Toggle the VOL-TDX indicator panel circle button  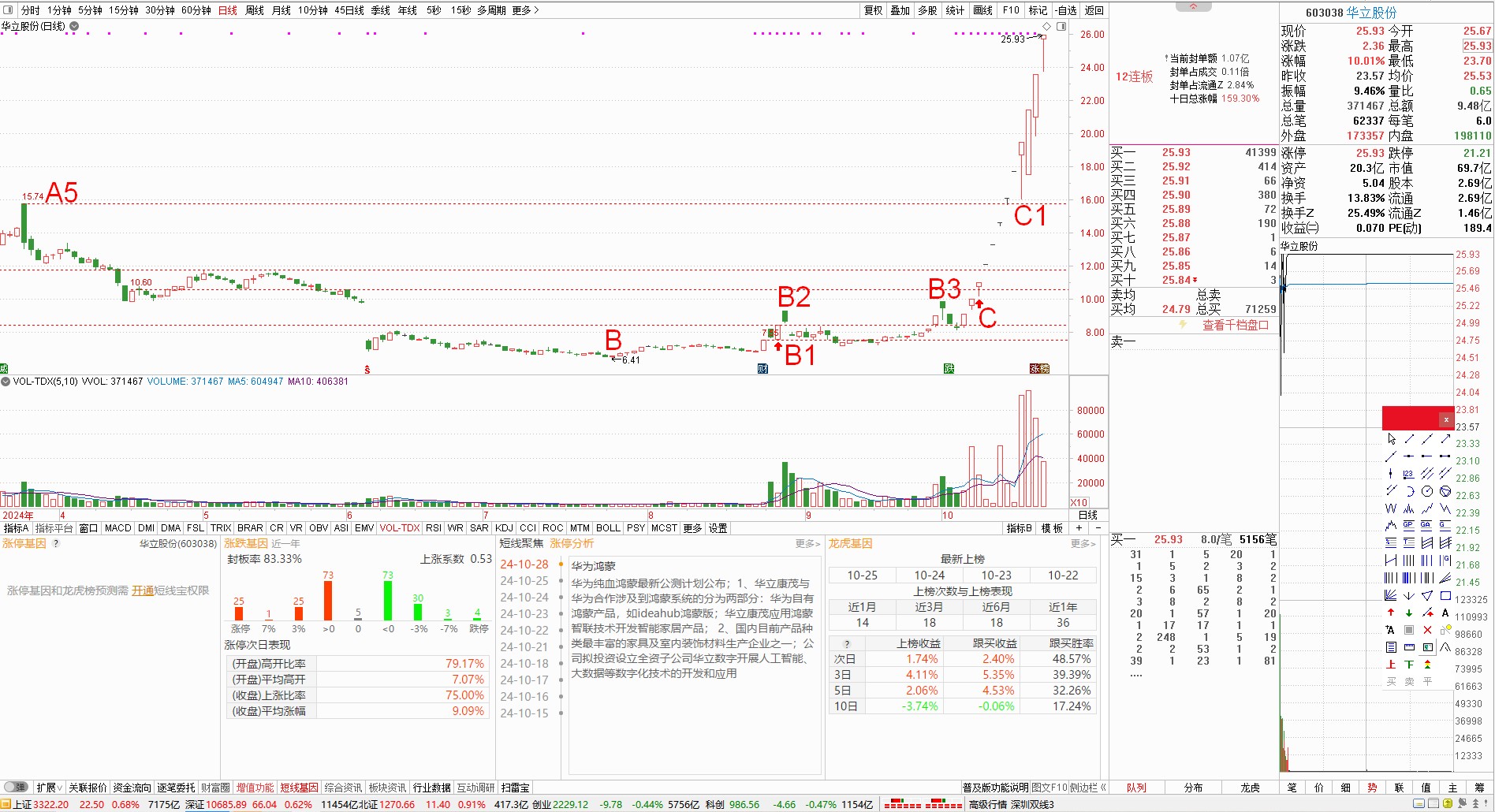(x=6, y=382)
